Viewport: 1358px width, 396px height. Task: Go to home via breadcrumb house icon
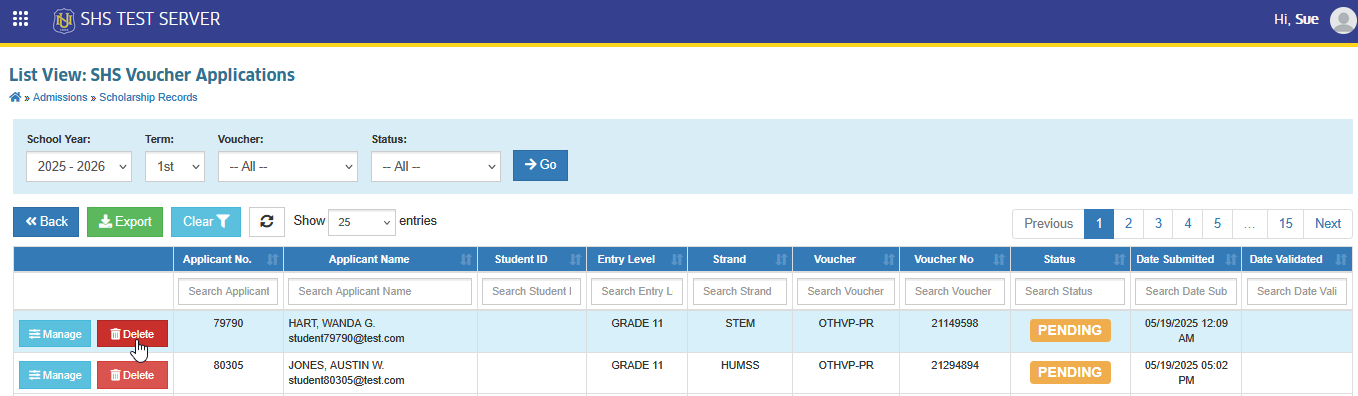point(14,97)
